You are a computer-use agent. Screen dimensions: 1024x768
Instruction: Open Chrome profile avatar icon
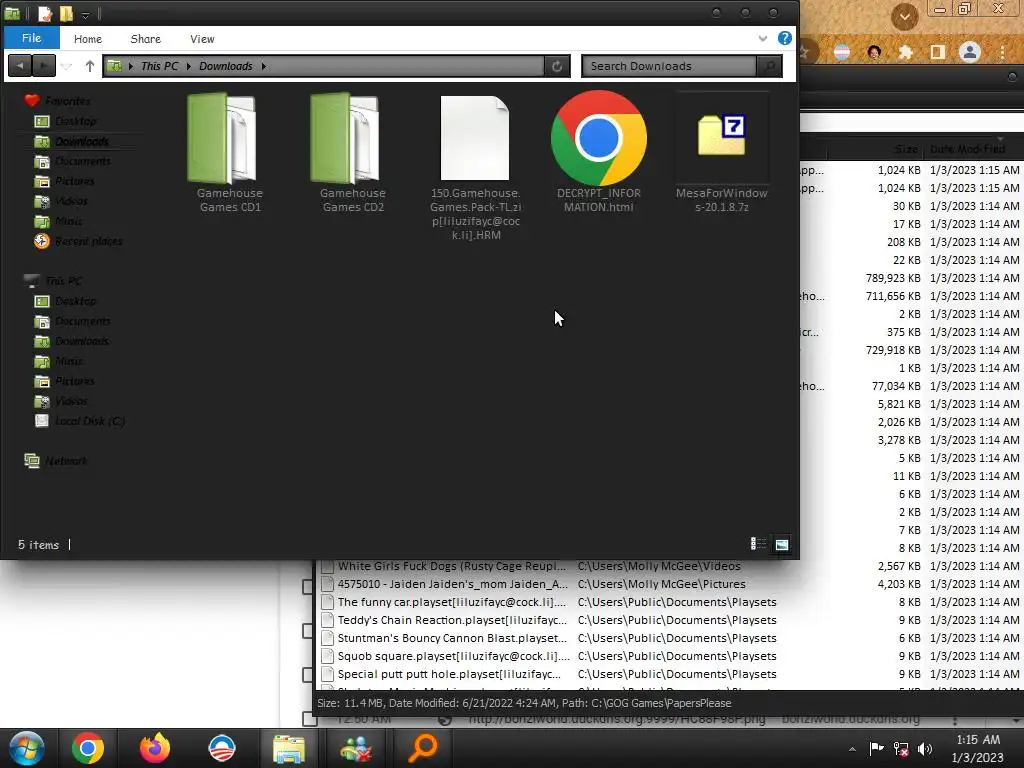[x=970, y=52]
